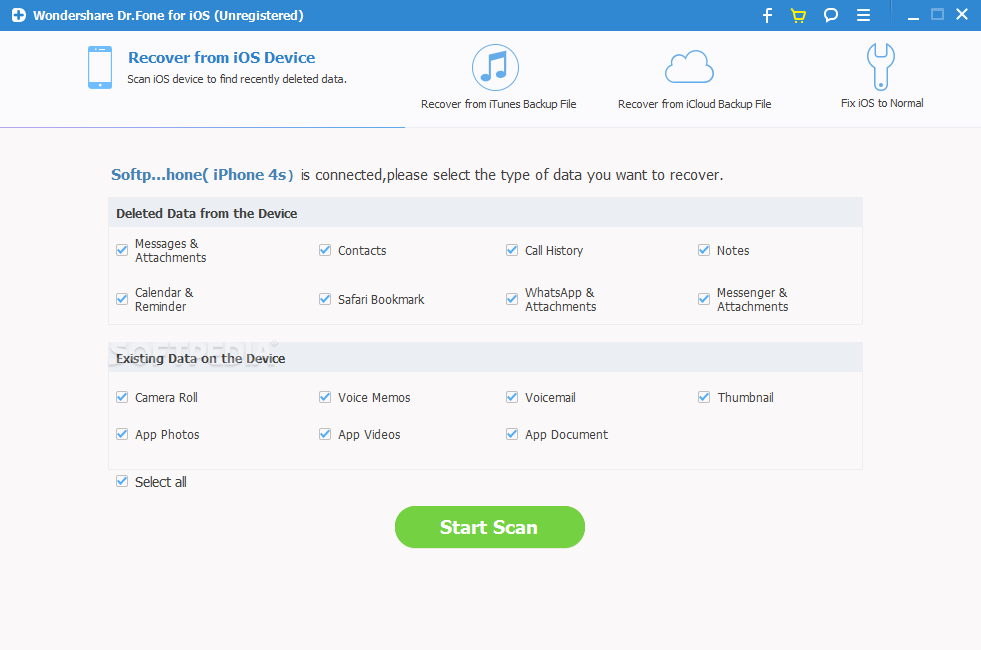The height and width of the screenshot is (650, 981).
Task: Click the yellow shopping cart icon
Action: click(x=798, y=15)
